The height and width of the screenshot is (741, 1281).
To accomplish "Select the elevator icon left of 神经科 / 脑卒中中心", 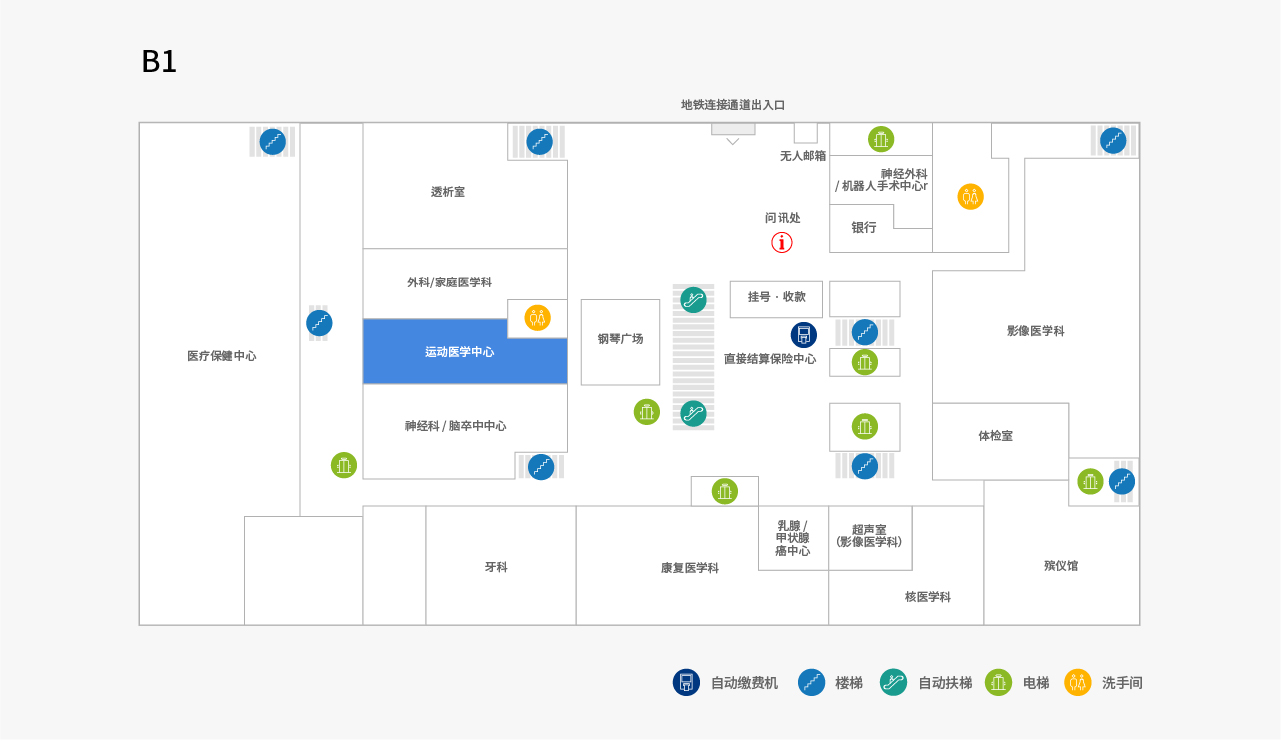I will point(344,465).
